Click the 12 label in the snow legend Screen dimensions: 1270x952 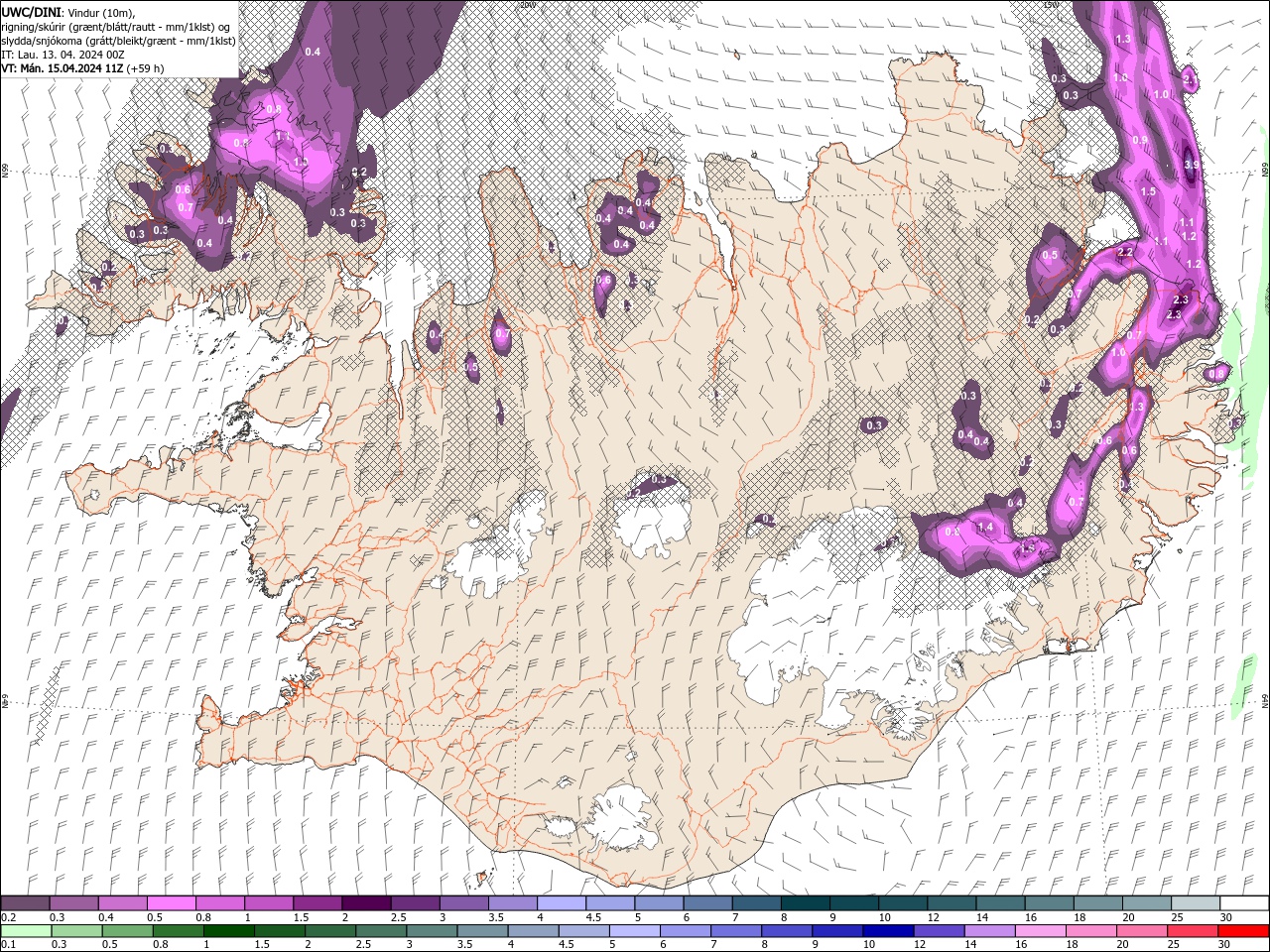pos(934,917)
